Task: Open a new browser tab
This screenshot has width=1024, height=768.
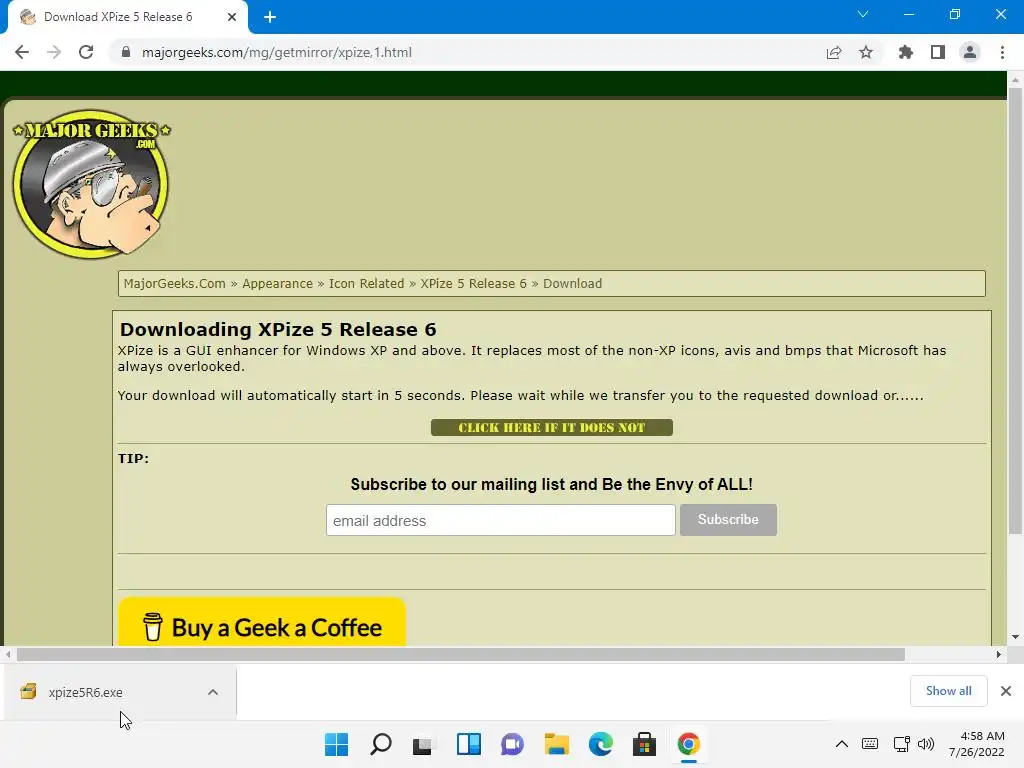Action: point(270,17)
